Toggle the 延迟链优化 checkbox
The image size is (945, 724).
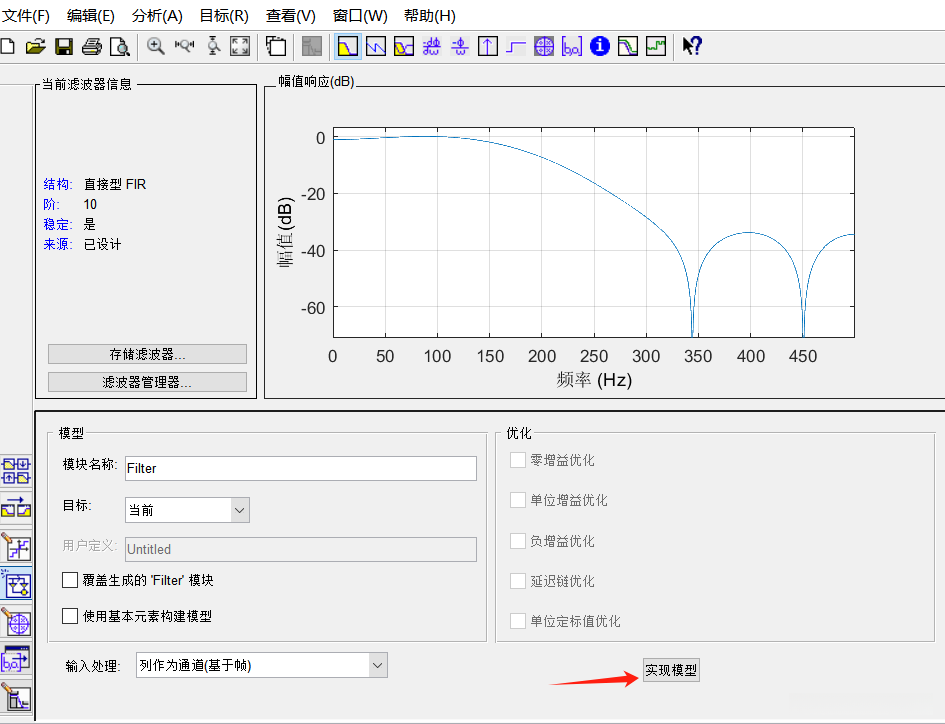pos(518,581)
